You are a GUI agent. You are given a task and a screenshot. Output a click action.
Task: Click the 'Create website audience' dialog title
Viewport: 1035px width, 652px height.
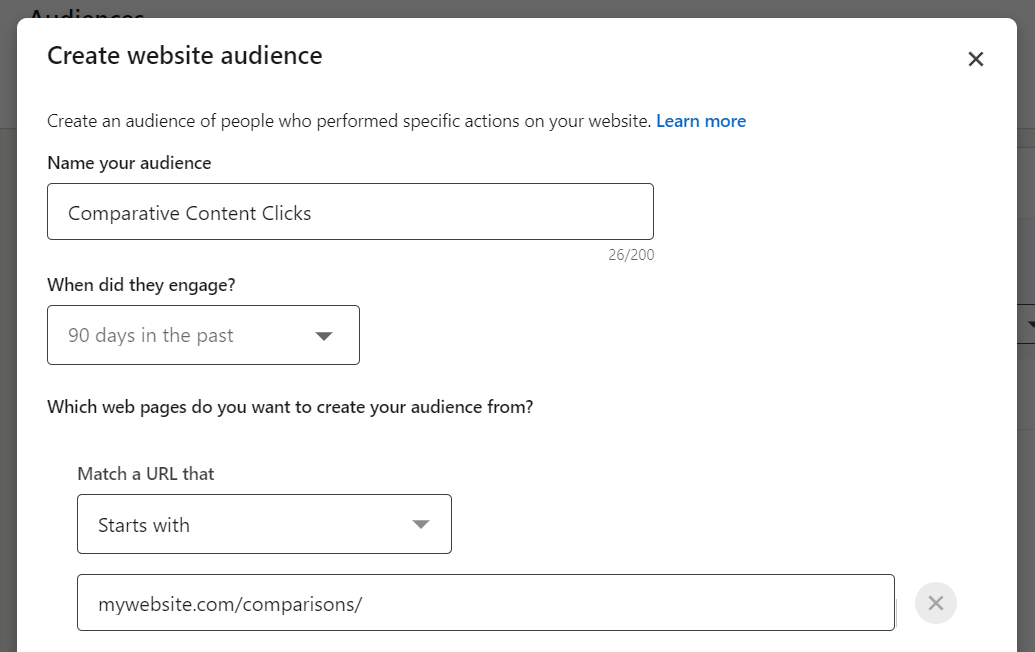(185, 55)
